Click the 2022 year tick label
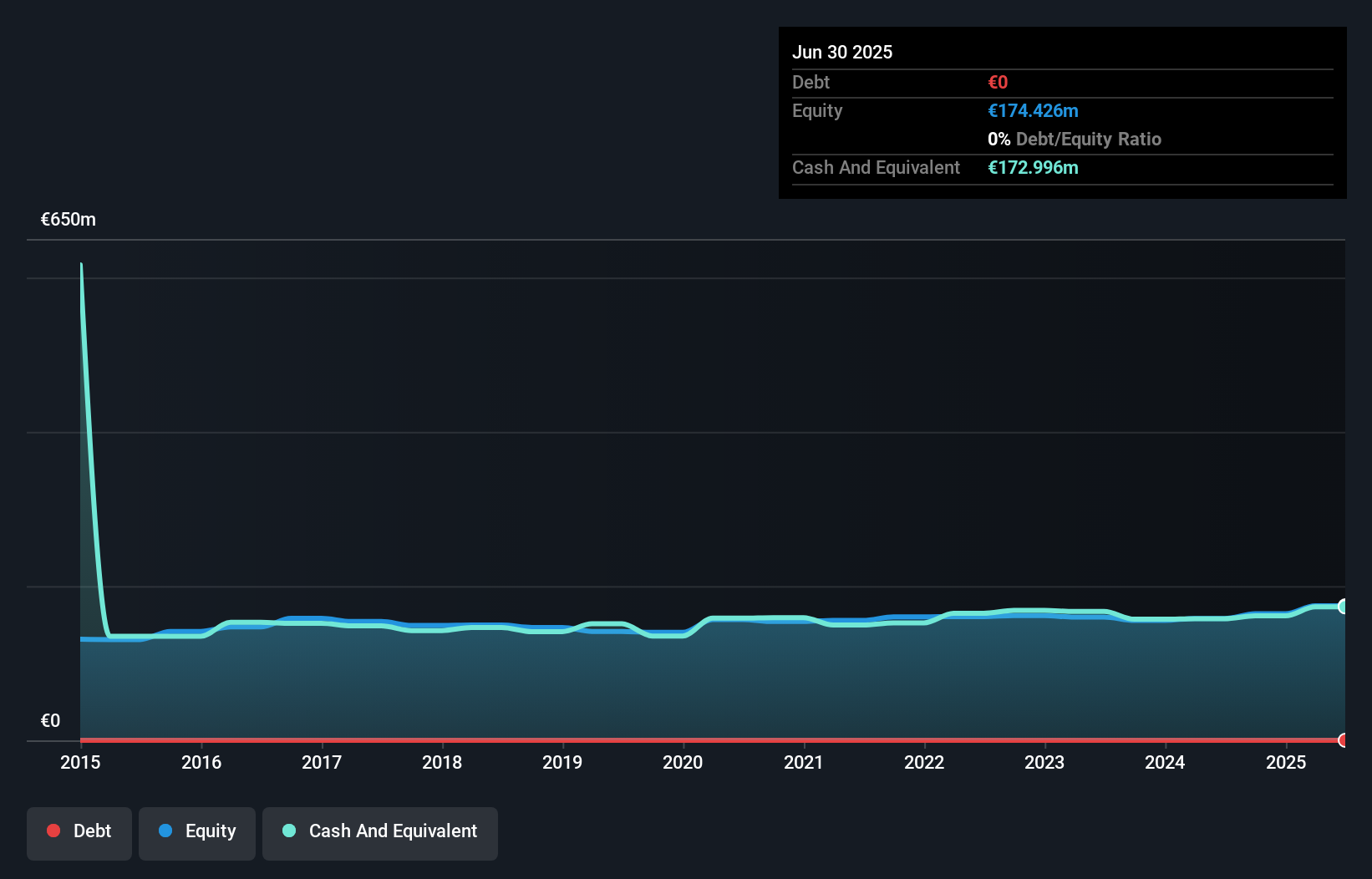This screenshot has width=1372, height=879. [924, 762]
